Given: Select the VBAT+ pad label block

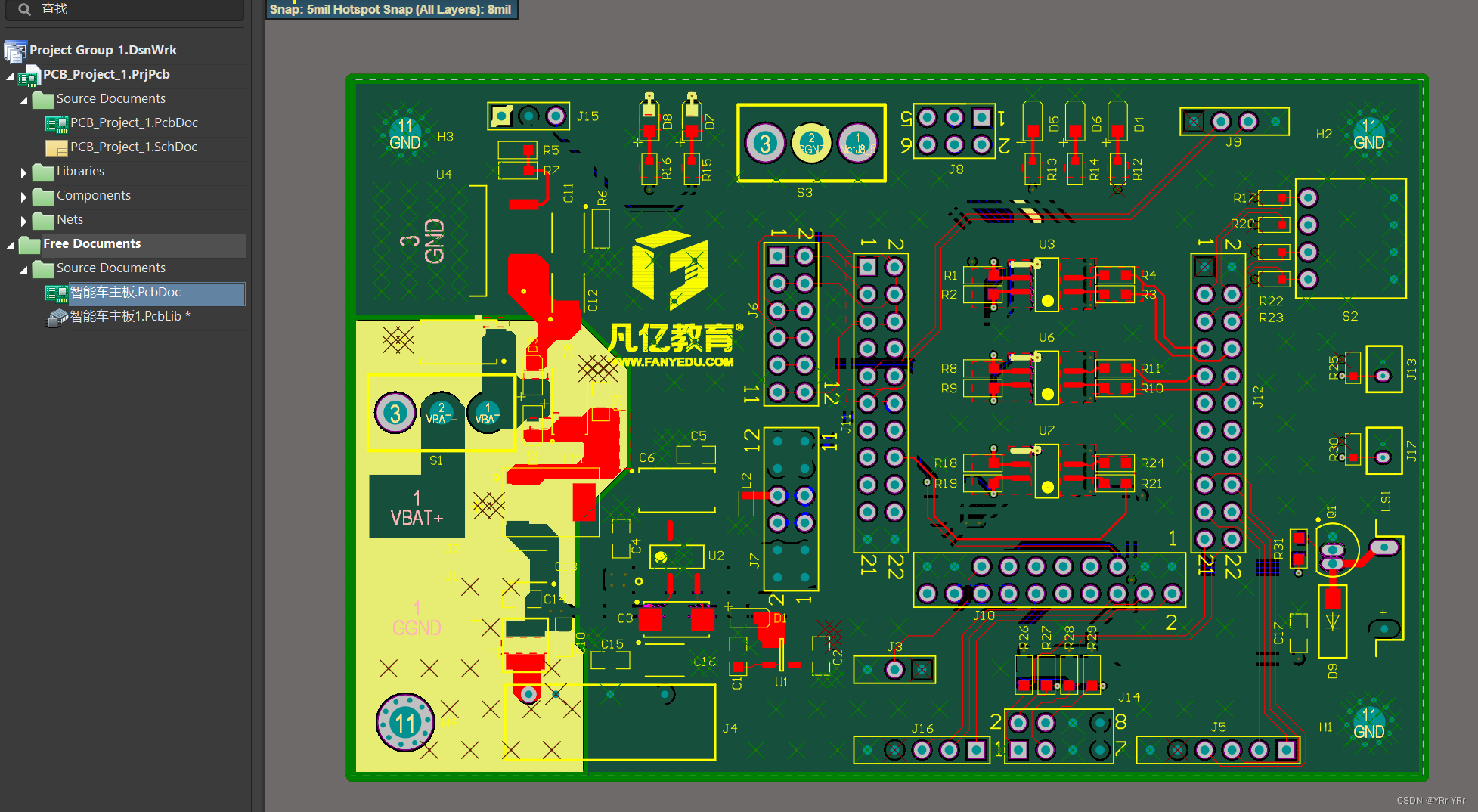Looking at the screenshot, I should tap(417, 507).
